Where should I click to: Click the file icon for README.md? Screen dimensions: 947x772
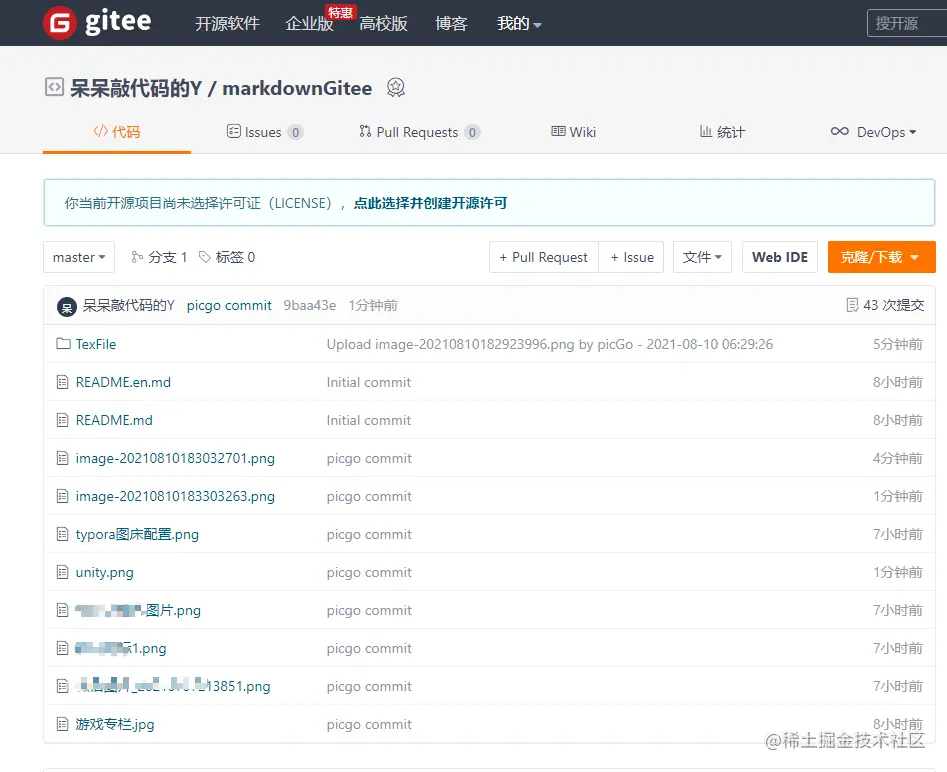point(62,420)
